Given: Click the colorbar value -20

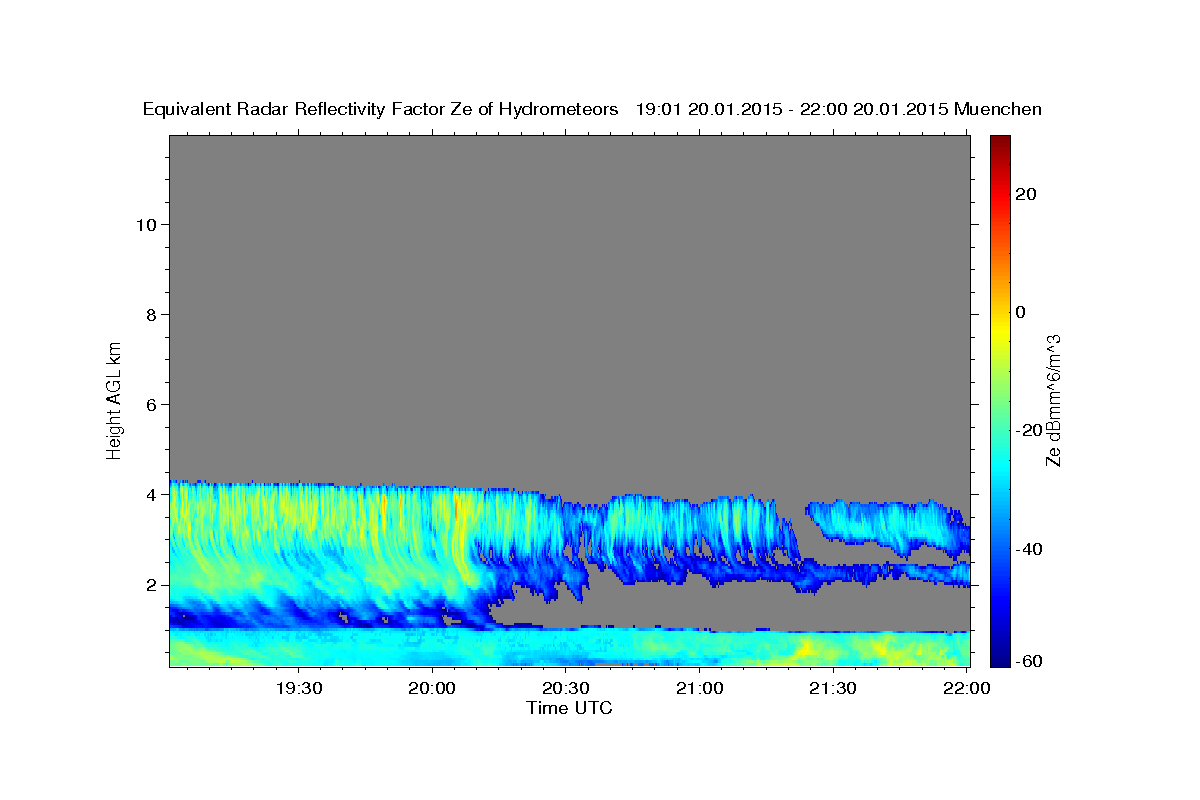Looking at the screenshot, I should [1029, 430].
